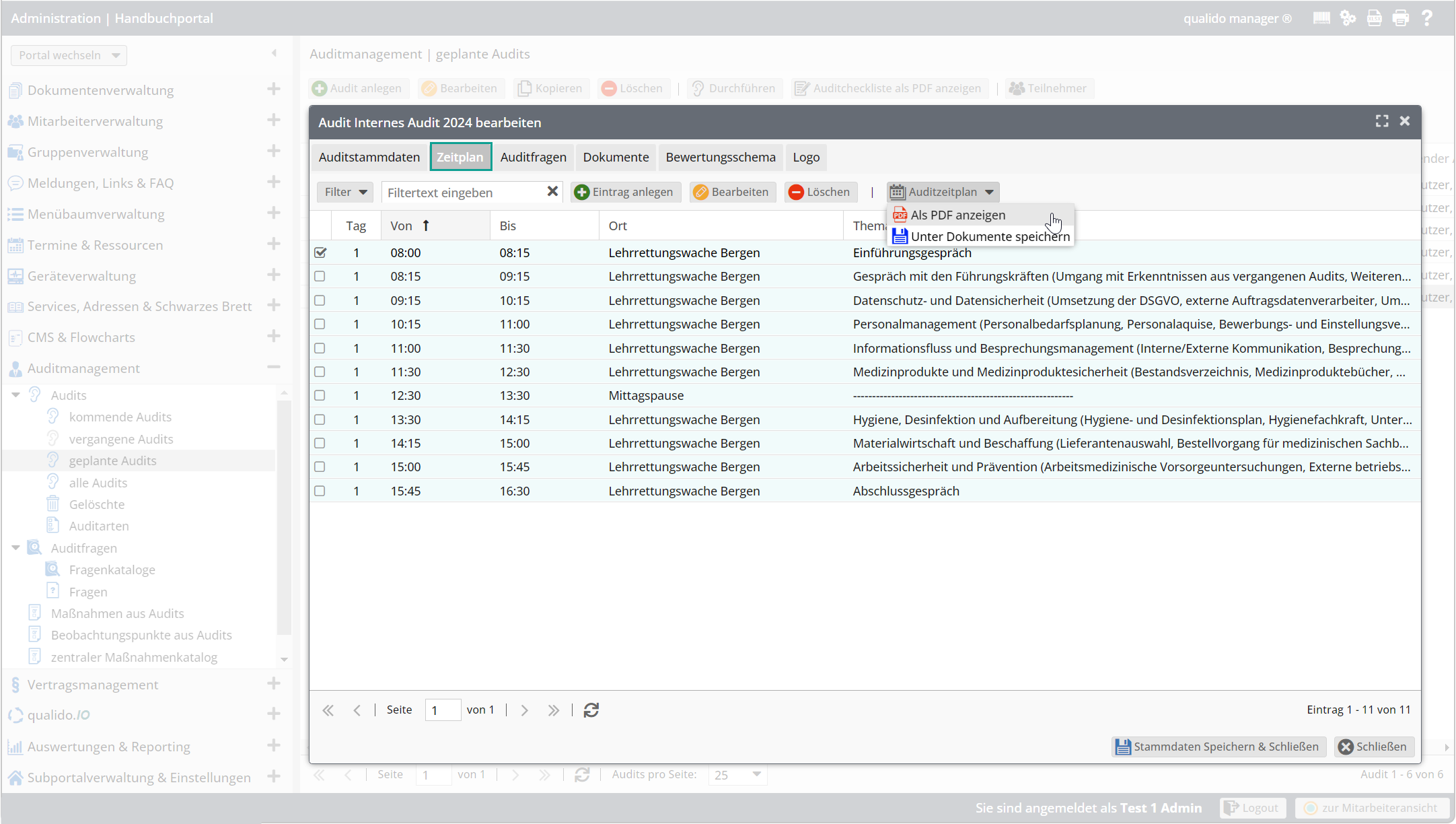Screen dimensions: 1456x824
Task: Select the checkbox for the Abschlussgespräch row
Action: coord(320,491)
